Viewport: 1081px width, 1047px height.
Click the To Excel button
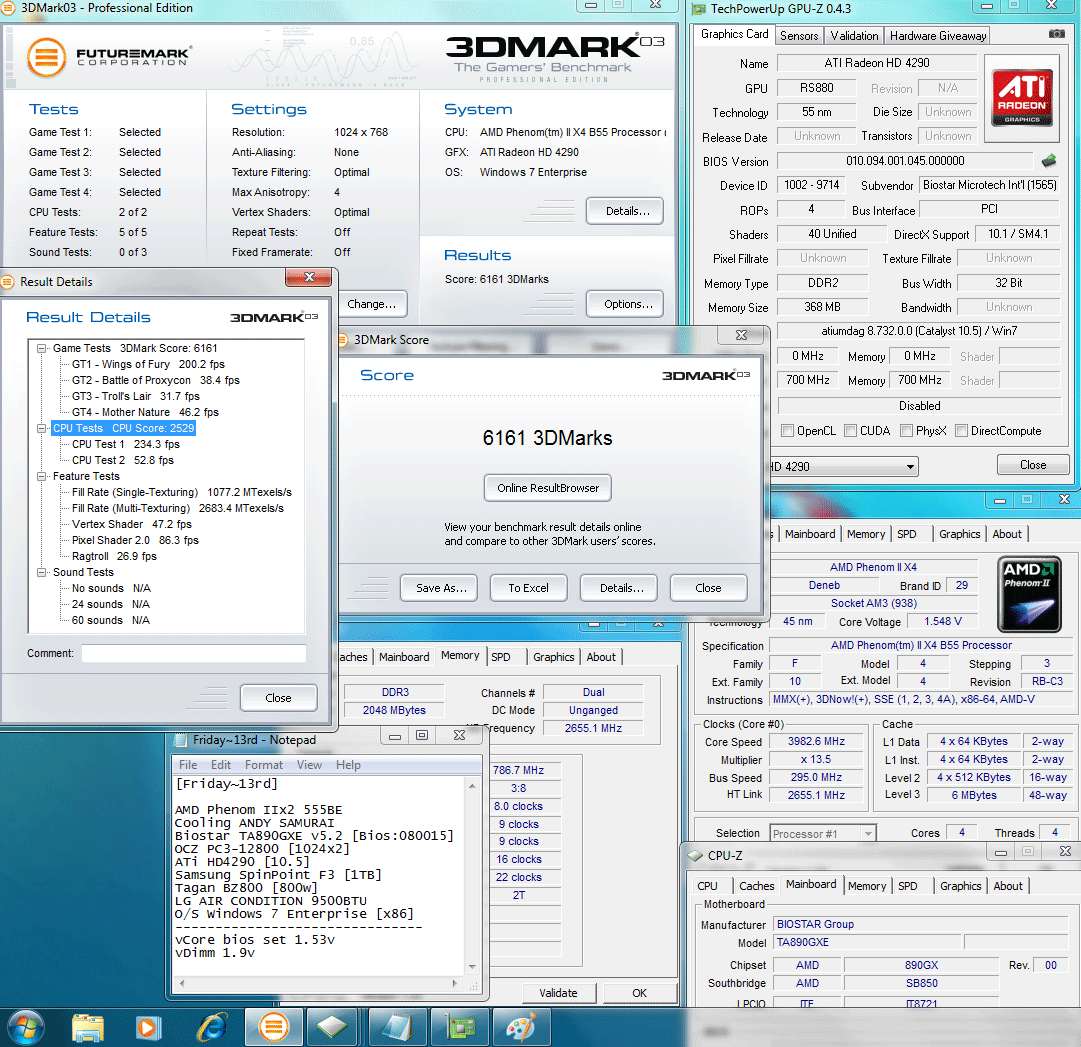coord(528,588)
